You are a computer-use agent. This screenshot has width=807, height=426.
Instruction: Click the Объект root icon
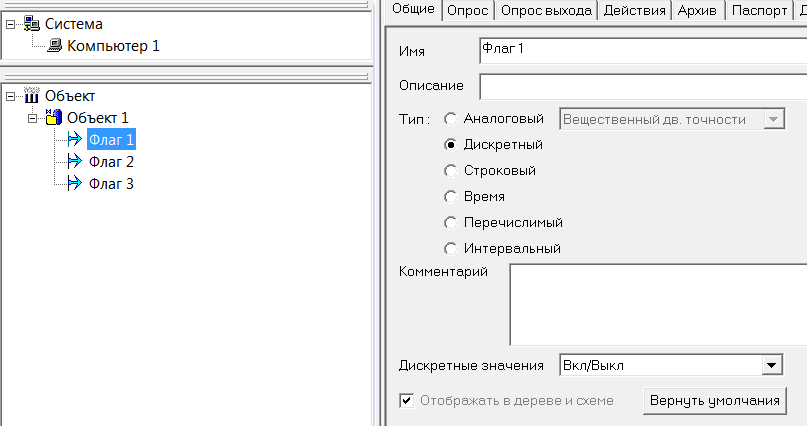point(32,96)
